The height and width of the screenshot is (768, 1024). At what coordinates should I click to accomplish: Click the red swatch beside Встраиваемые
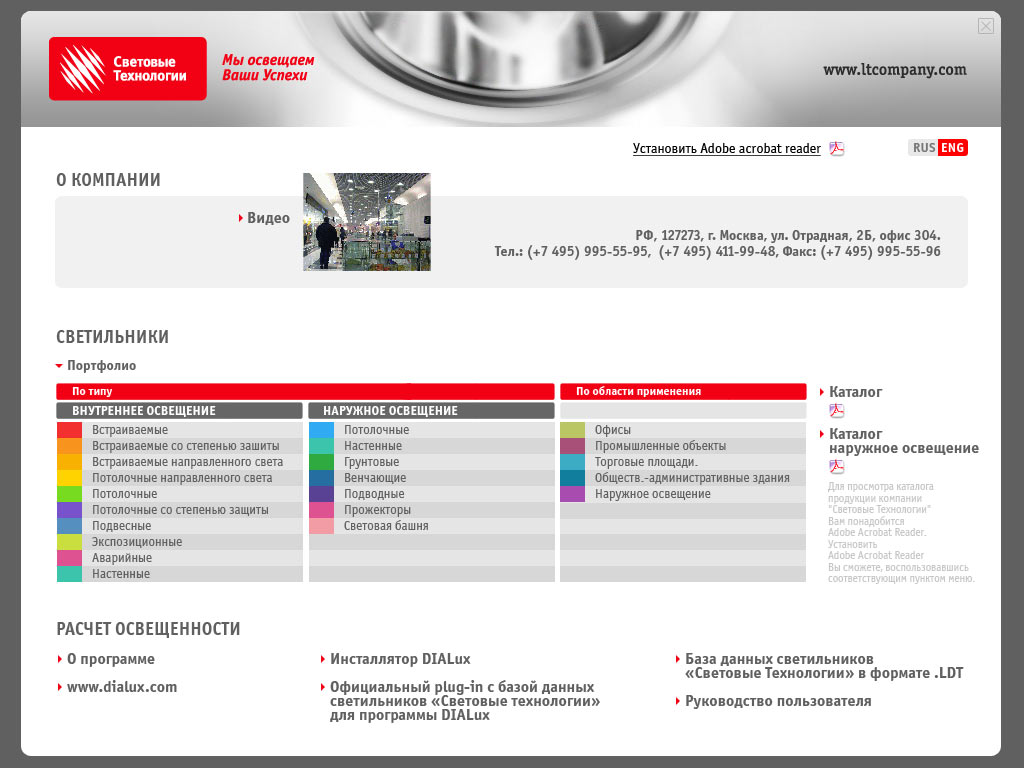click(69, 430)
